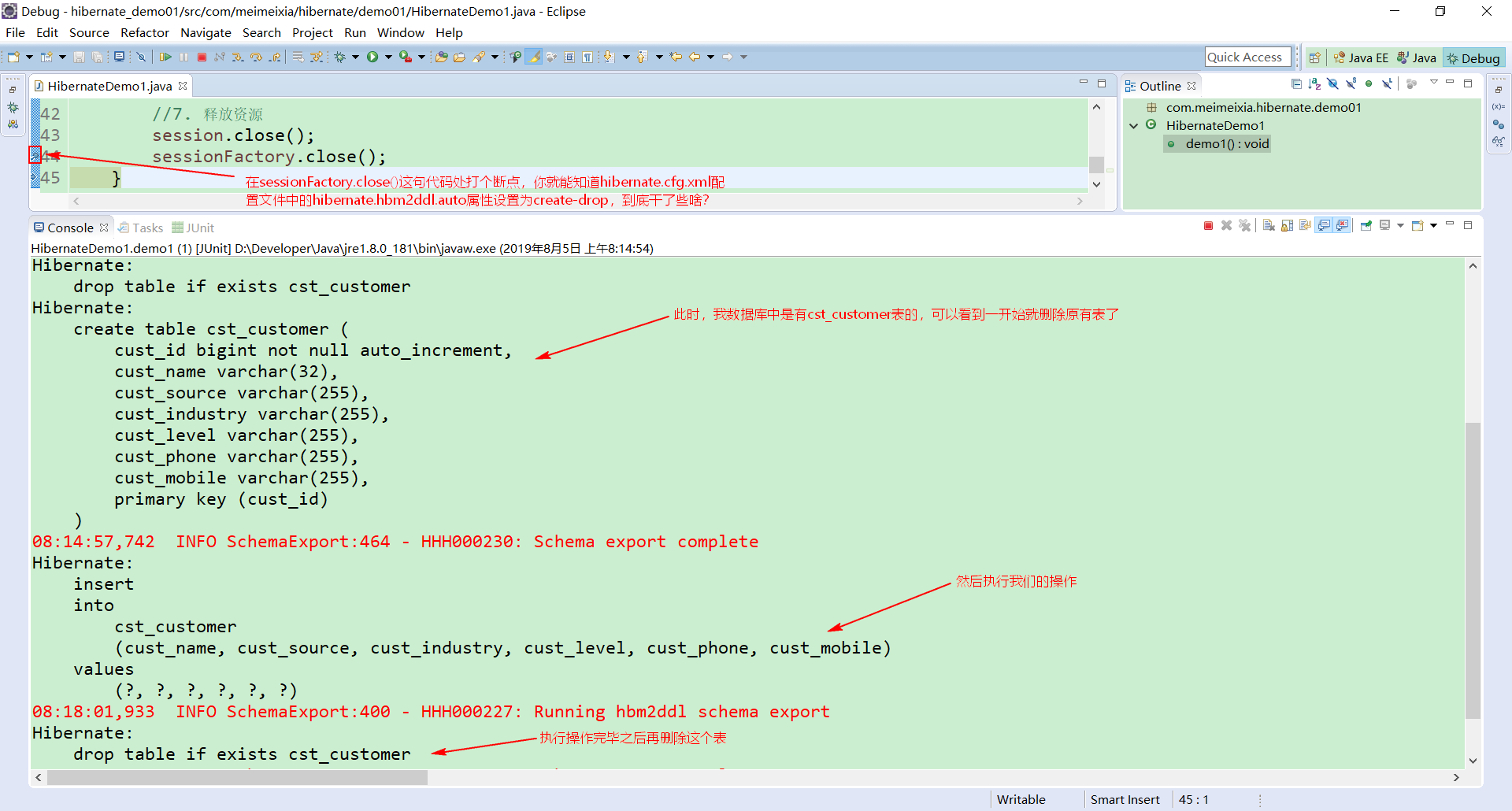This screenshot has height=811, width=1512.
Task: Click the Resume debug icon
Action: (166, 57)
